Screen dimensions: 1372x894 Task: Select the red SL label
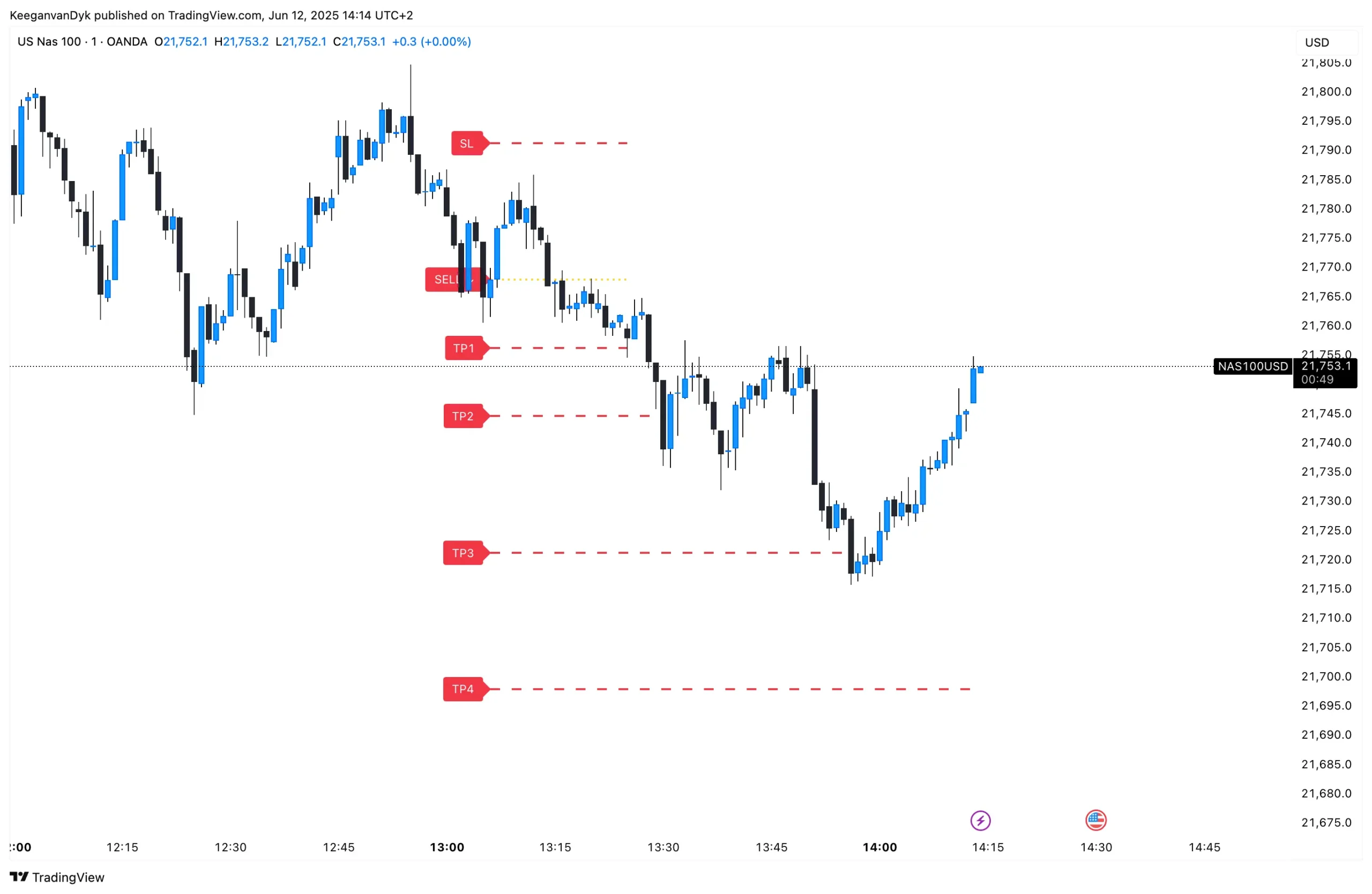[x=467, y=144]
